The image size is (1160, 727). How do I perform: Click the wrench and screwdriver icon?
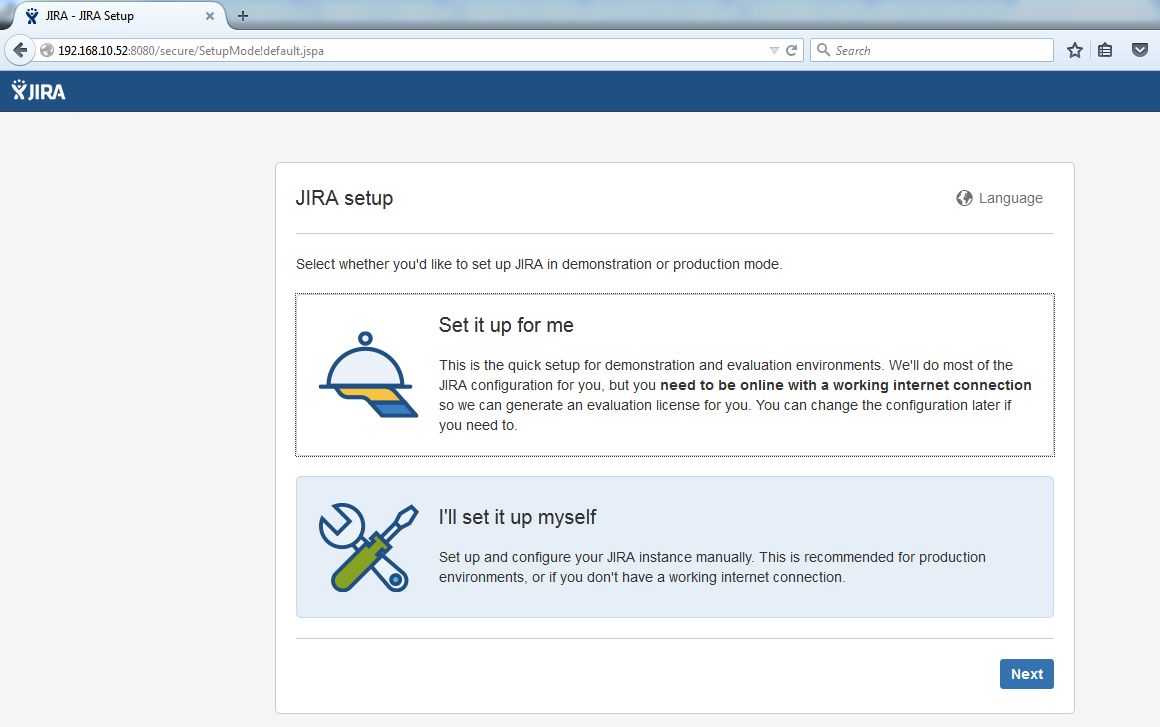(x=368, y=547)
